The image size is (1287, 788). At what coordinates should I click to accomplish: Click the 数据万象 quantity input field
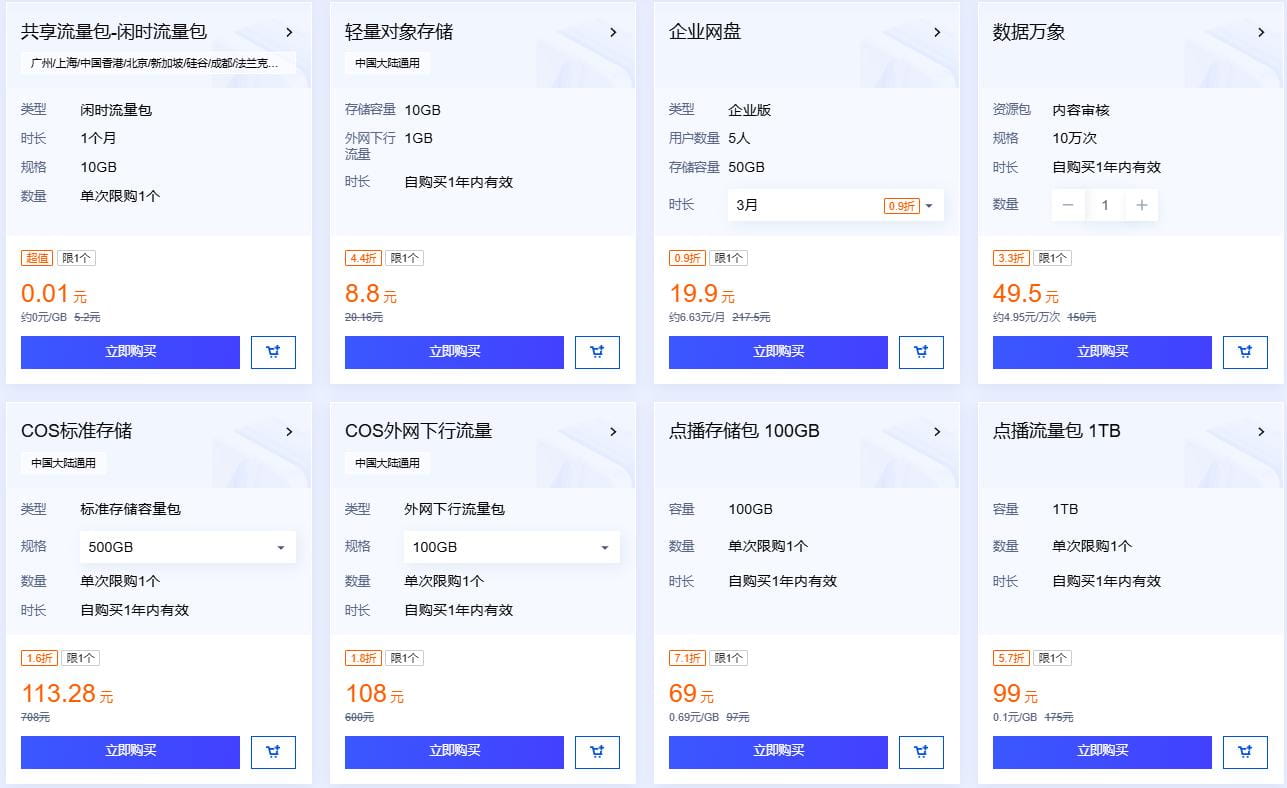1107,205
